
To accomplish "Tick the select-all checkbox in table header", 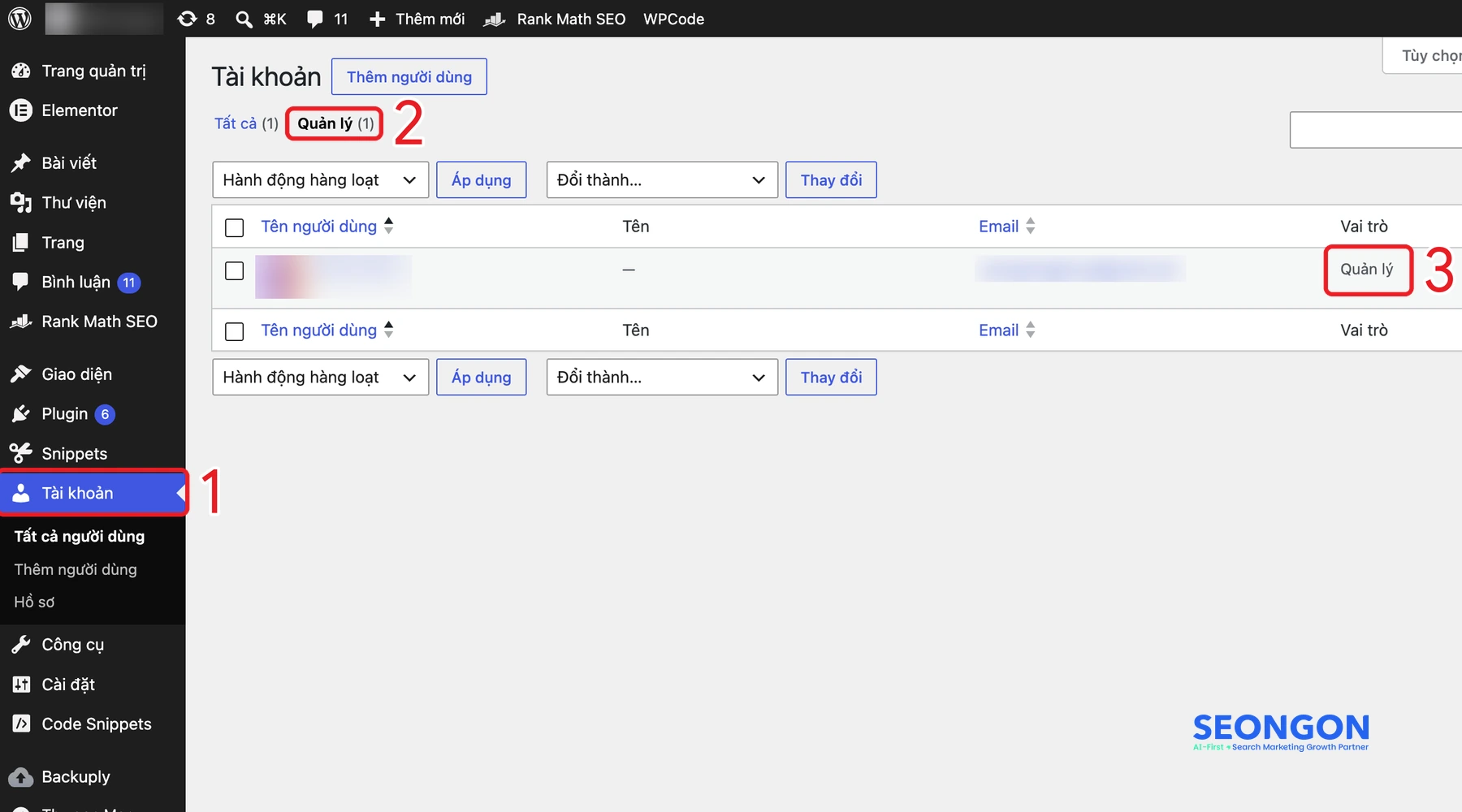I will point(235,227).
